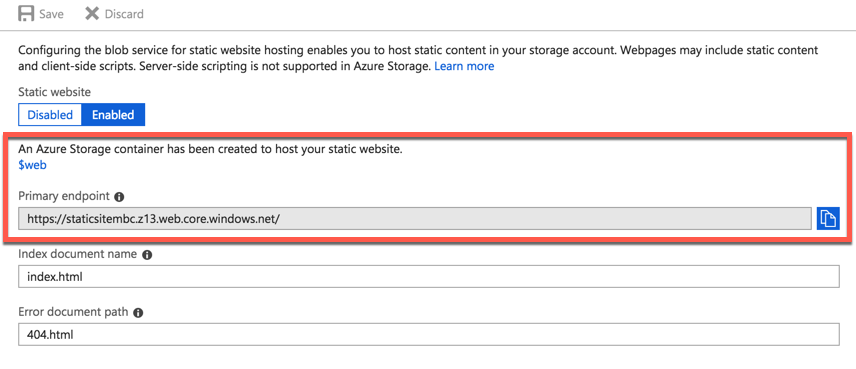
Task: Click the 'An Azure Storage container has been created' message
Action: (x=210, y=150)
